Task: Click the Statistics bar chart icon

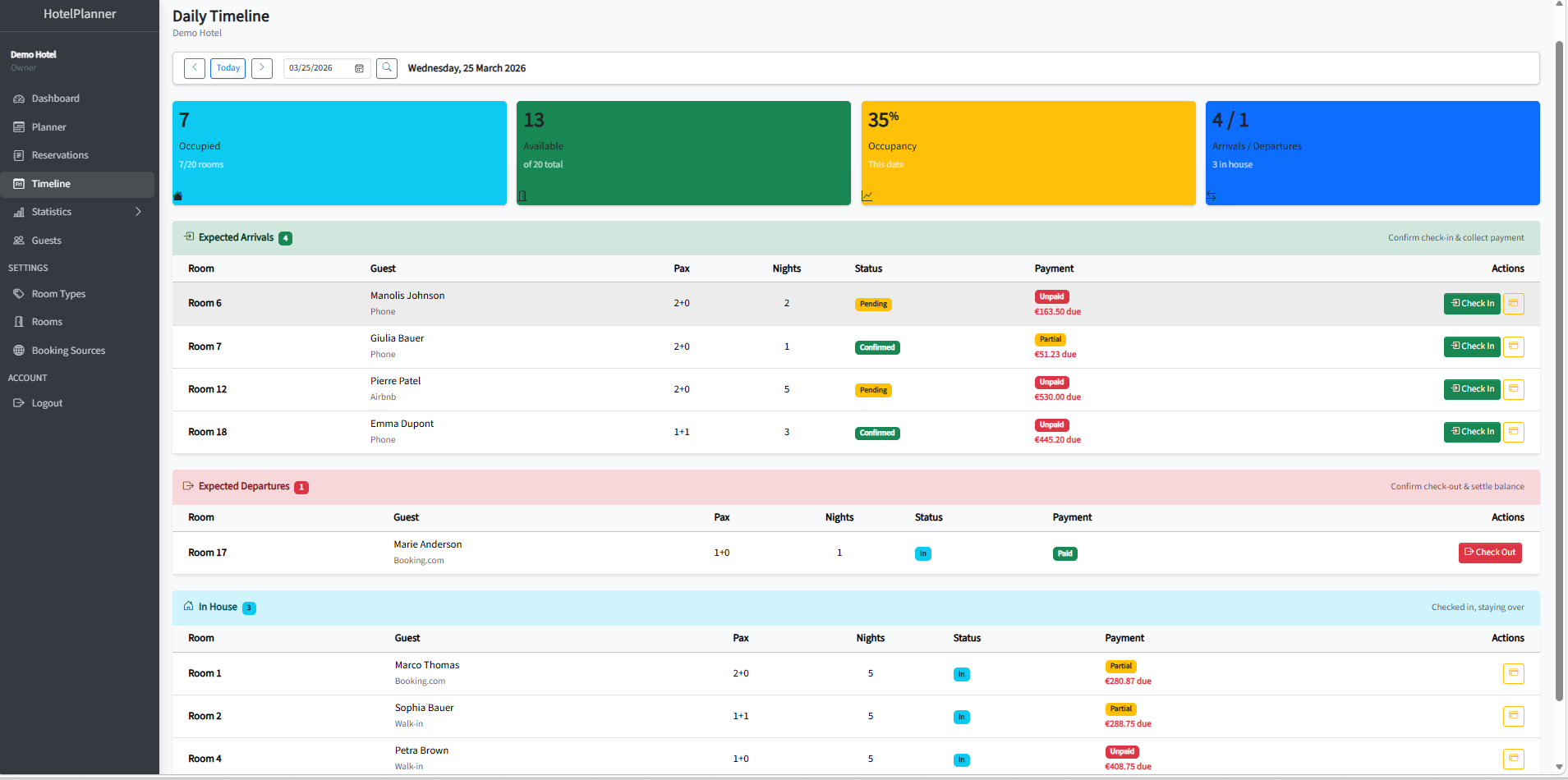Action: tap(19, 212)
